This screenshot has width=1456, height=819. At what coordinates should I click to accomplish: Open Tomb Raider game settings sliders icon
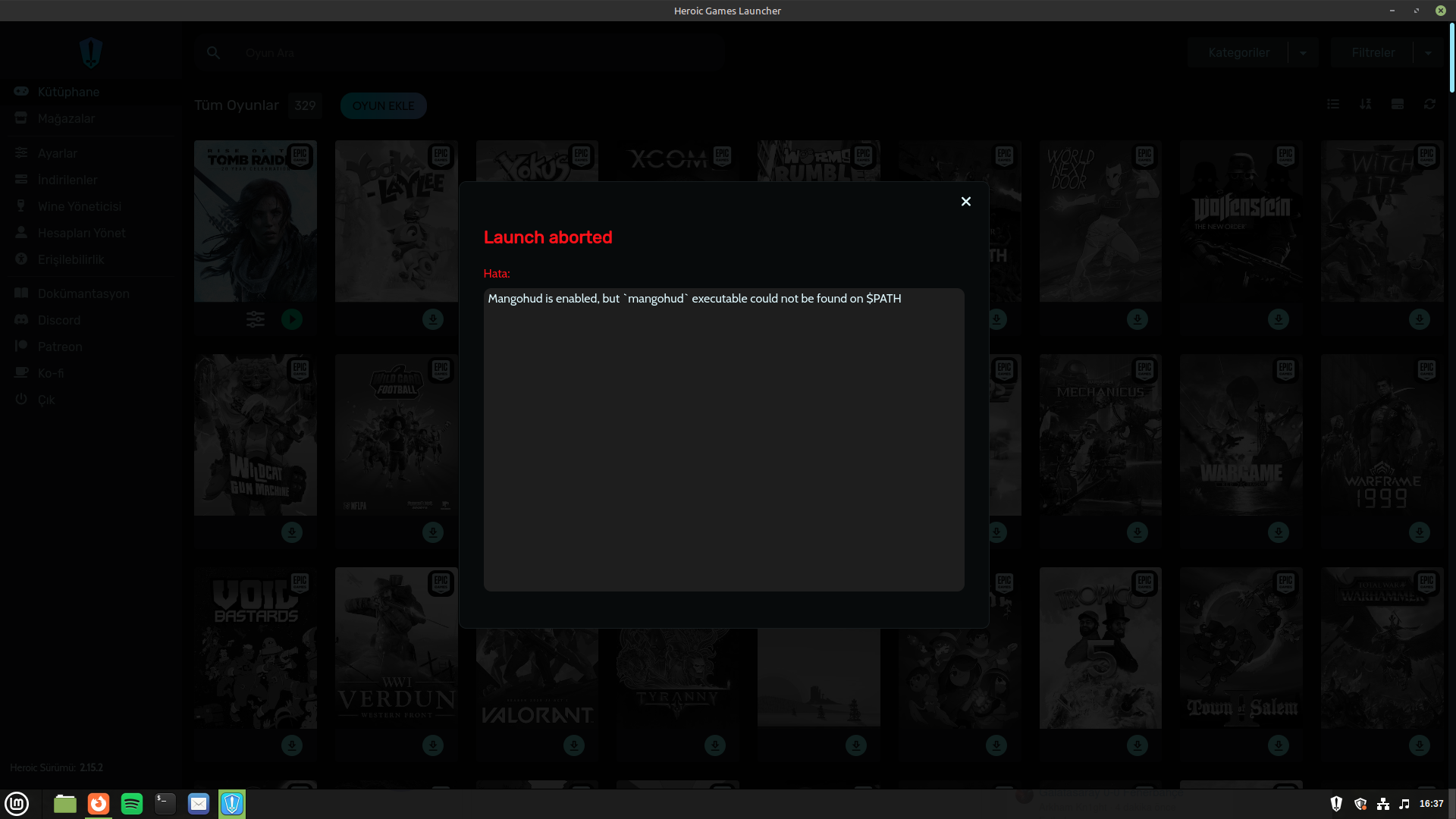[x=256, y=319]
